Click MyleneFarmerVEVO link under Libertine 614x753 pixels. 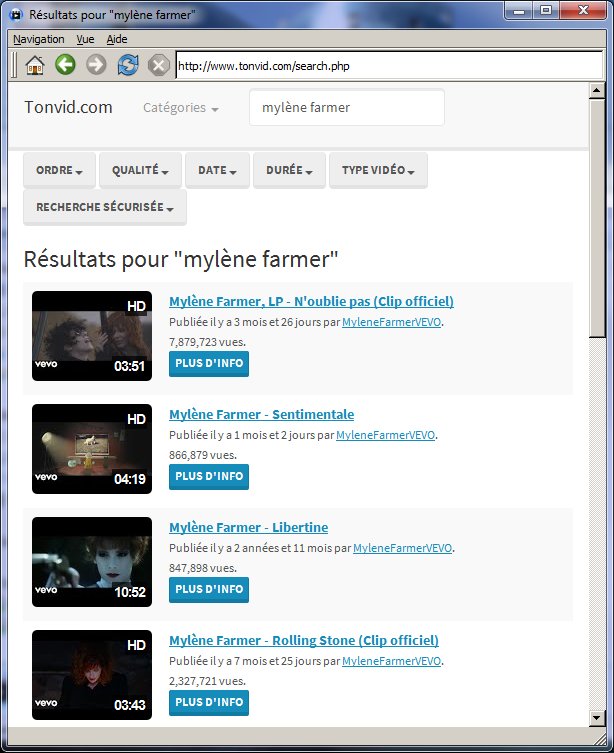pos(402,548)
